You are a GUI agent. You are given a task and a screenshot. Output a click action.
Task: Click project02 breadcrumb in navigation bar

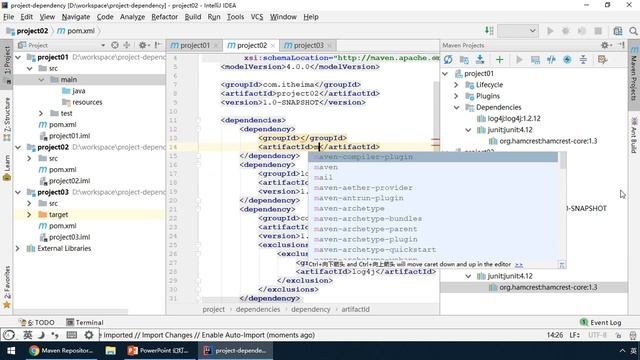[x=27, y=31]
